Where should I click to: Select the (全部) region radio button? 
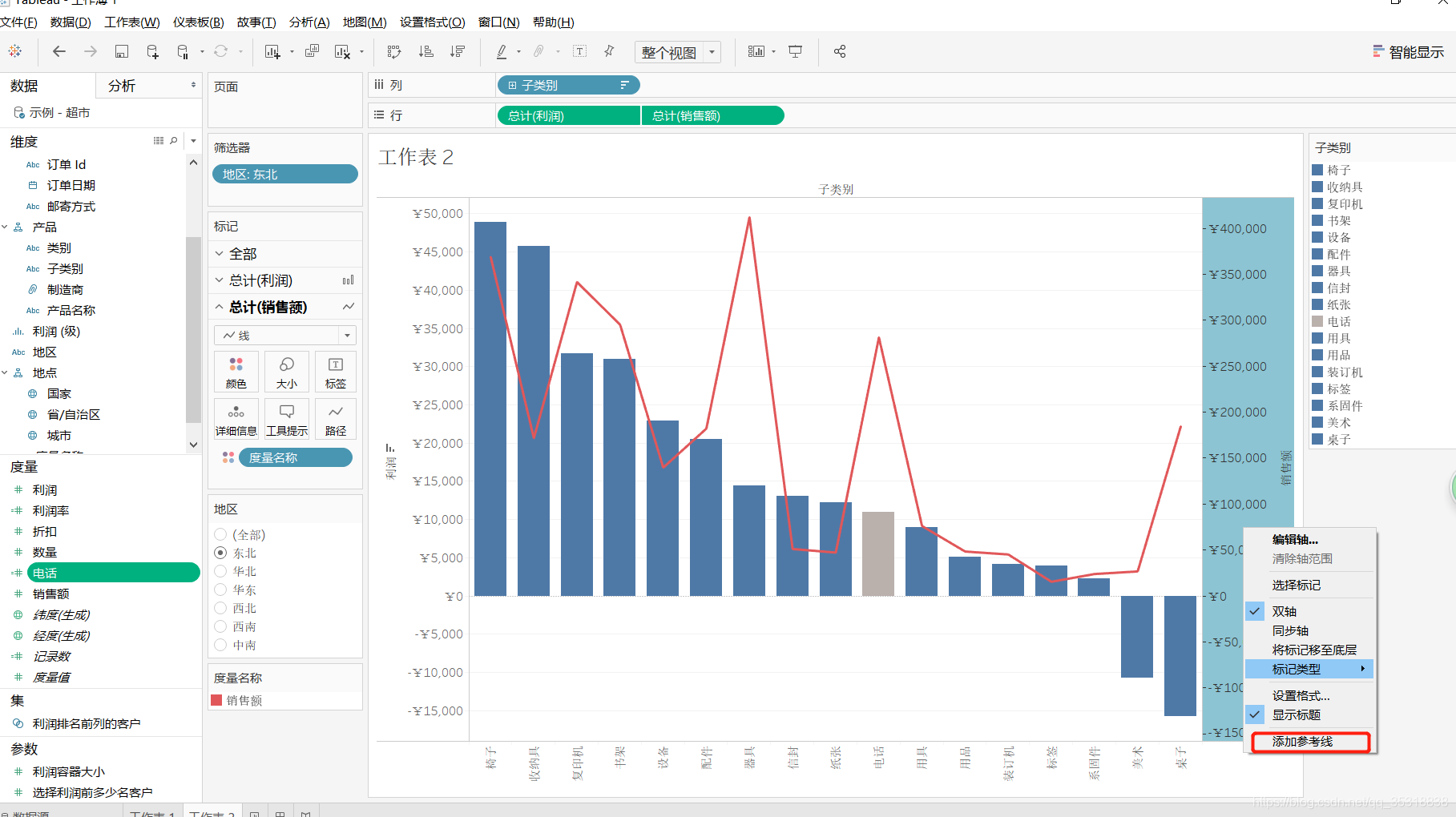[220, 534]
